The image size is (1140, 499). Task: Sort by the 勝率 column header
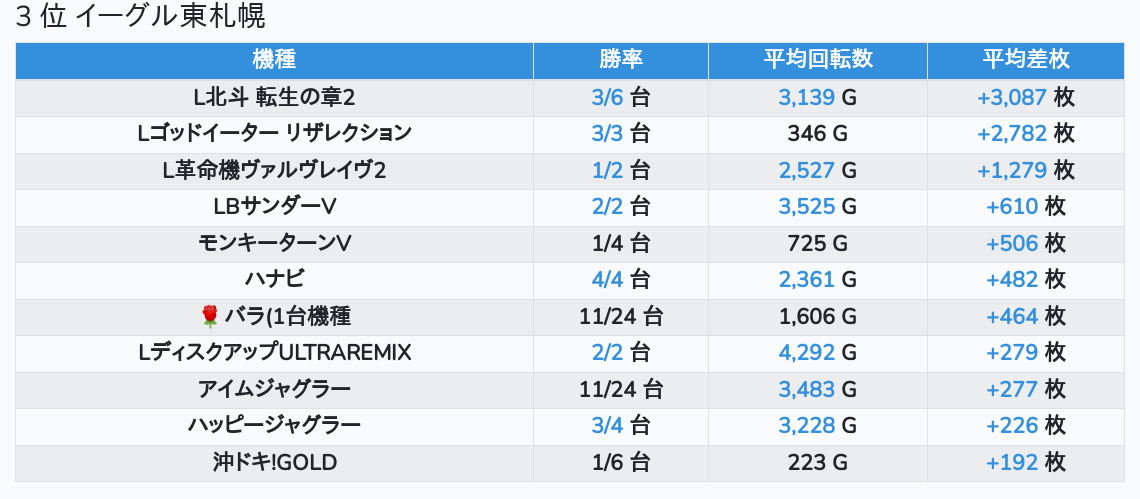coord(621,59)
